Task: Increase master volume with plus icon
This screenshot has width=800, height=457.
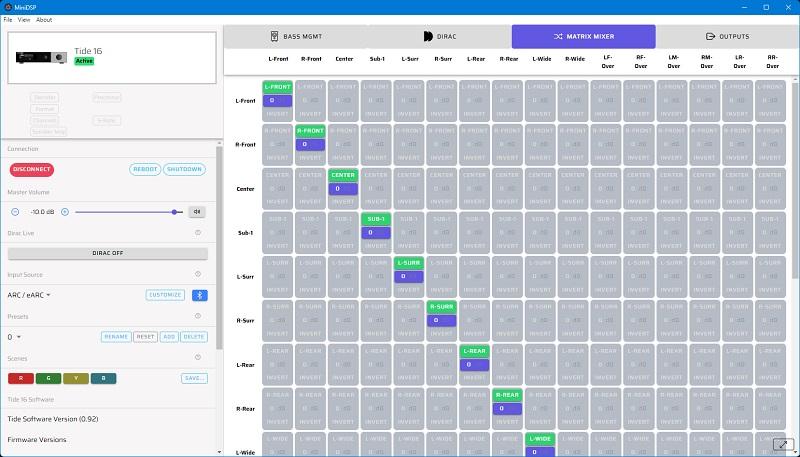Action: tap(65, 212)
